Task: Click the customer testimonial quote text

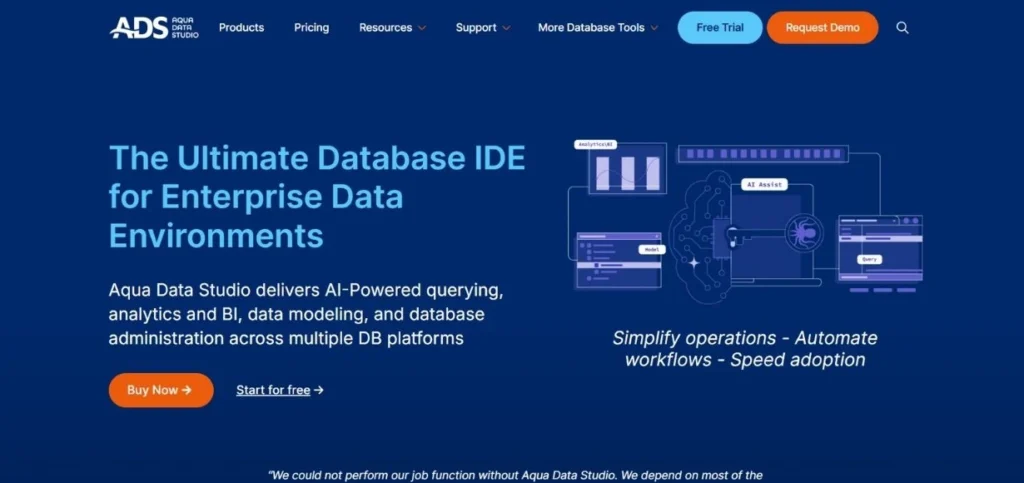Action: (x=515, y=475)
